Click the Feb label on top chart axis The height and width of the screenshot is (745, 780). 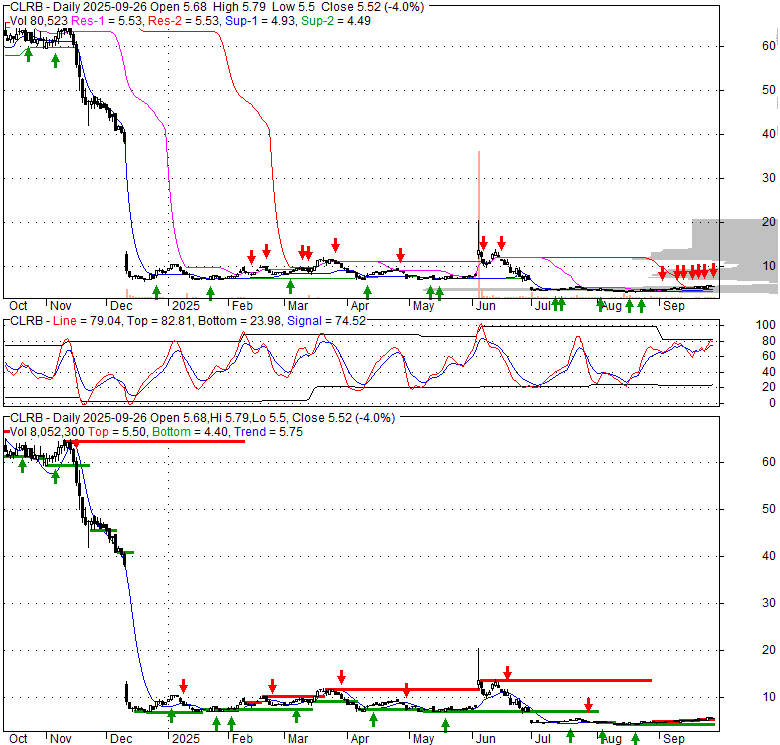(x=242, y=306)
